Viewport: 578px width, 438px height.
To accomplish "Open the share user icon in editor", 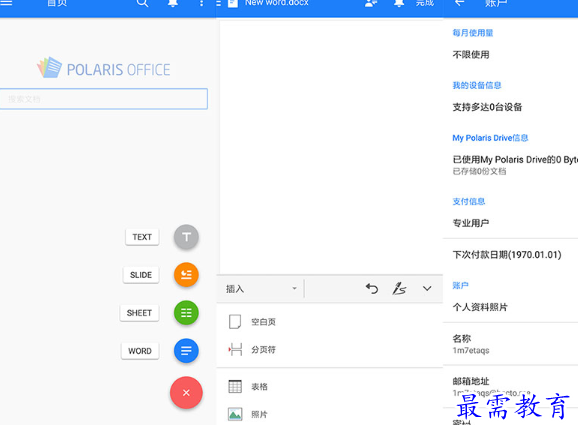I will (371, 3).
